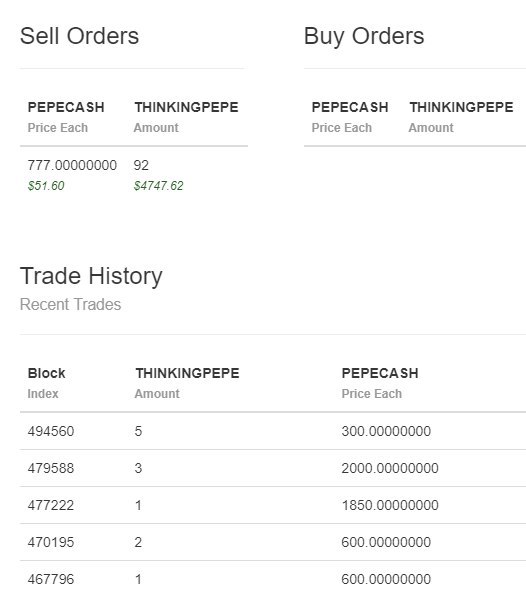
Task: Click the 777.00000000 sell order price
Action: 72,165
